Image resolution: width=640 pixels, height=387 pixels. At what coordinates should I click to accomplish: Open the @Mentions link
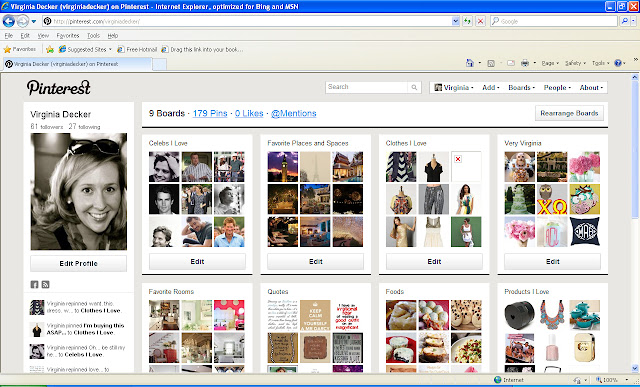coord(293,113)
